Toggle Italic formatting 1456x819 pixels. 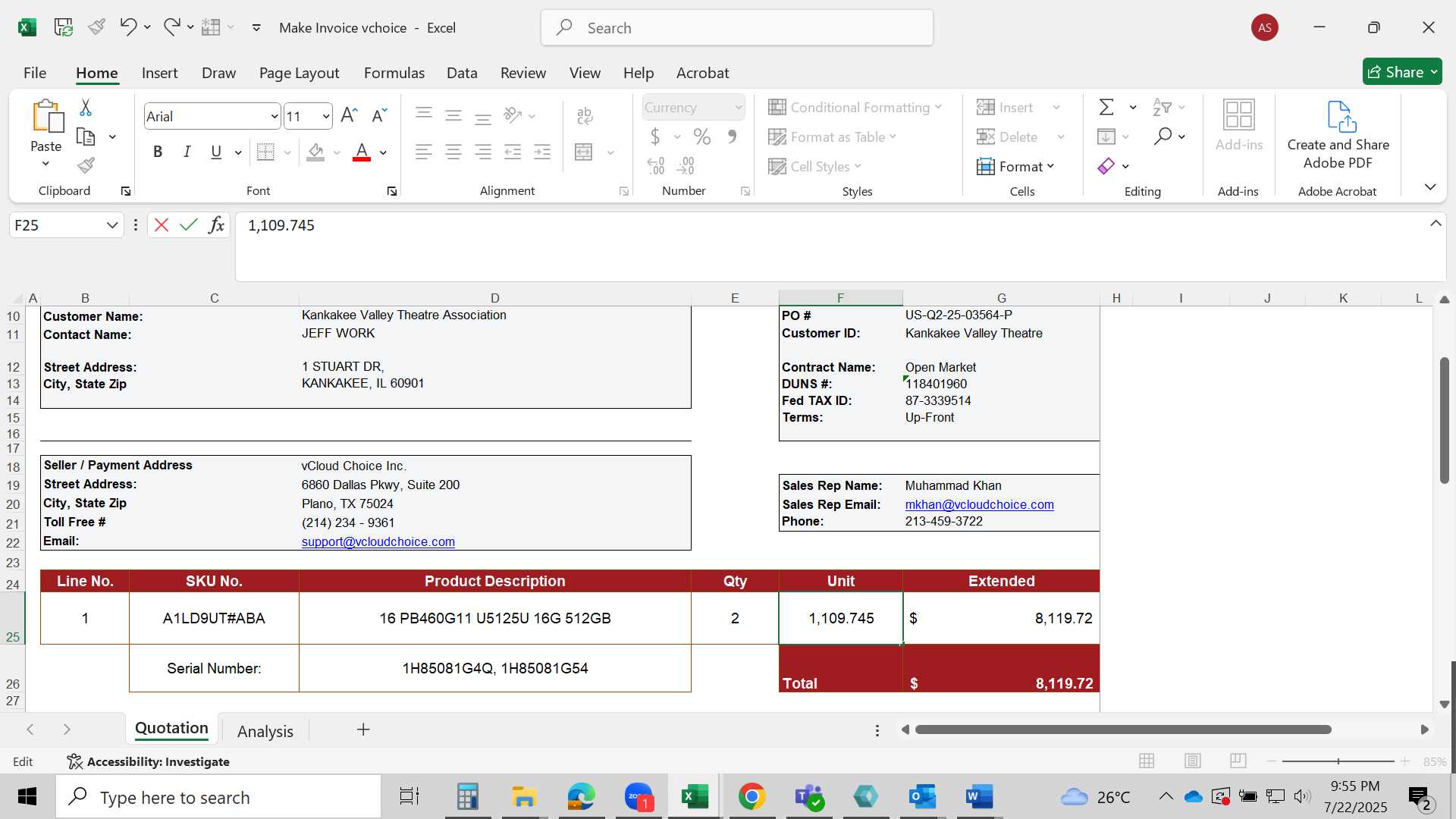click(187, 152)
